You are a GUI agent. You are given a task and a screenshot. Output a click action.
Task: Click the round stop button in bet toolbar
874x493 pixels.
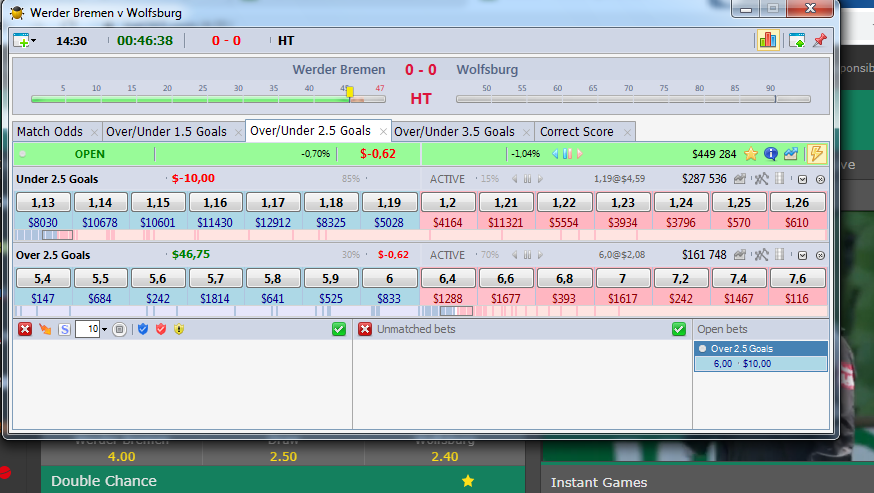pos(119,330)
